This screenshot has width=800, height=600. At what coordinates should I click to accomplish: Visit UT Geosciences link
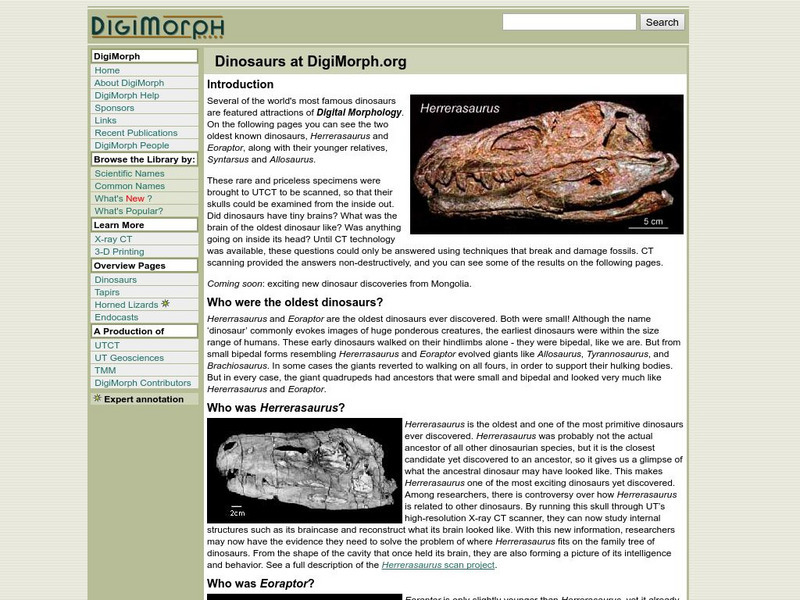coord(129,358)
